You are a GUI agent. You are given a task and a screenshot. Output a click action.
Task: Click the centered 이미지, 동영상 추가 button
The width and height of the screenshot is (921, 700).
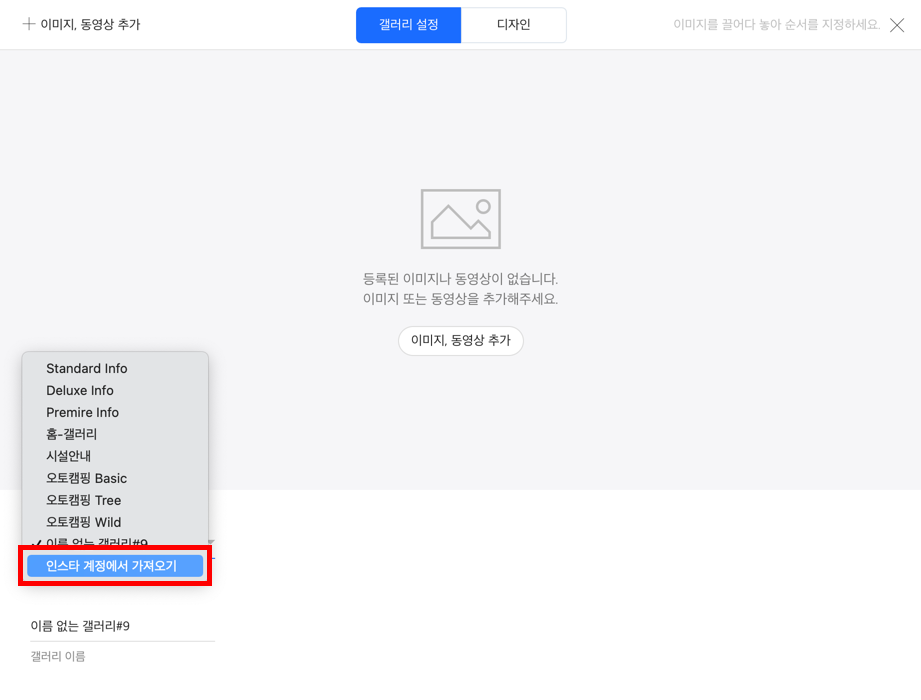pos(460,341)
